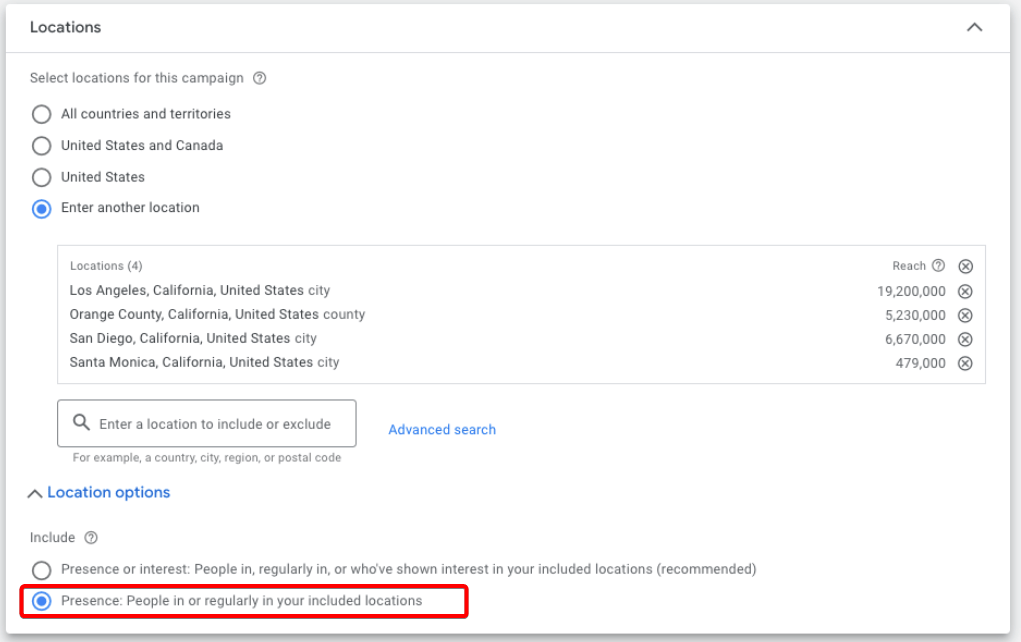Viewport: 1021px width, 642px height.
Task: Open help icon beside Select locations label
Action: point(260,78)
